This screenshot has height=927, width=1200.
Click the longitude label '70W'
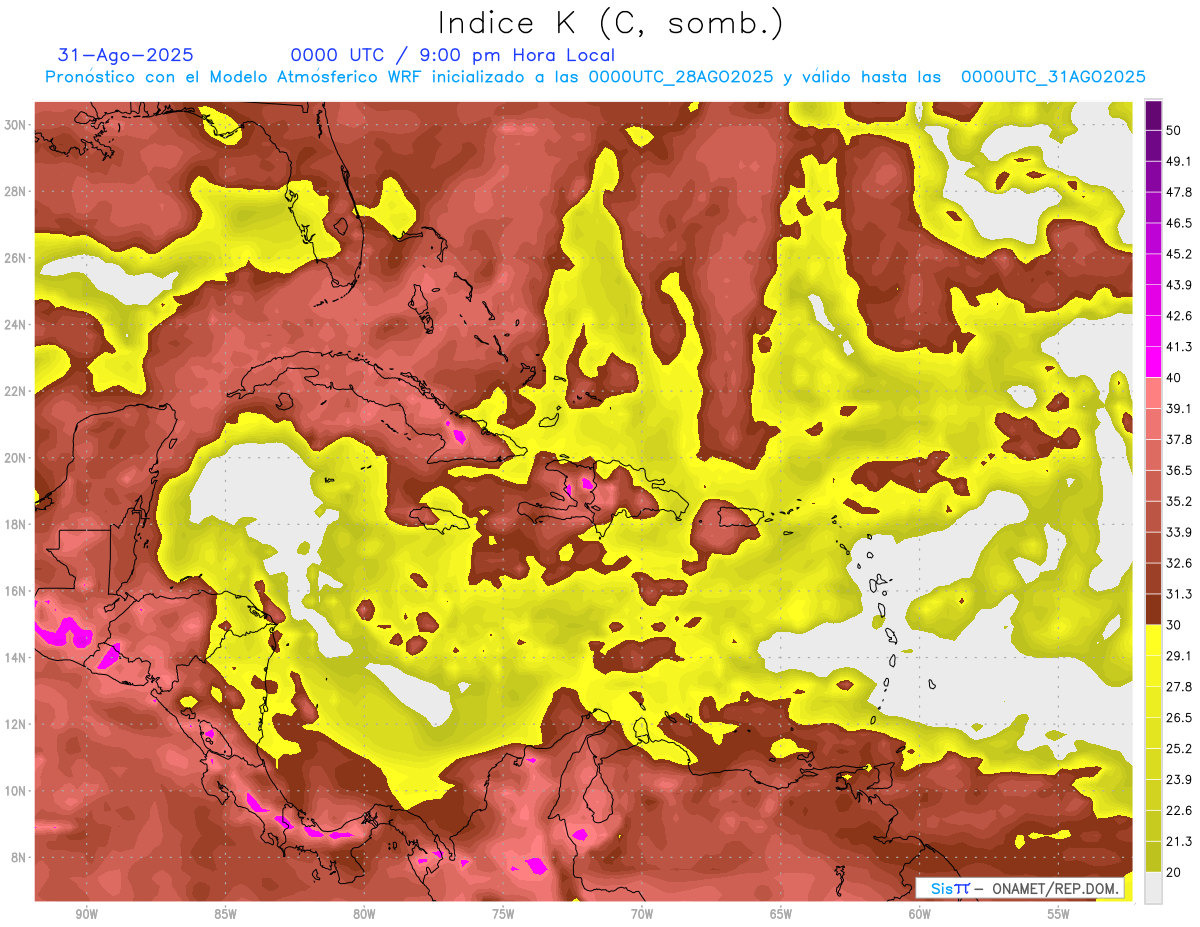(x=642, y=914)
